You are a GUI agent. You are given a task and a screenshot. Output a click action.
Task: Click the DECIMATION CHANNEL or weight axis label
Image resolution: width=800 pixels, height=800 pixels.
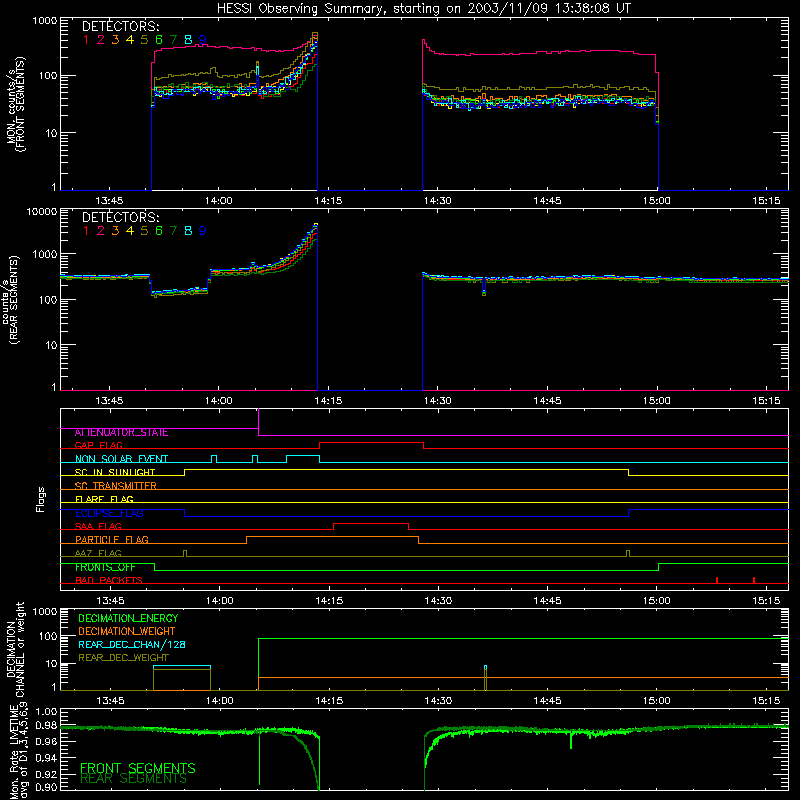coord(15,649)
